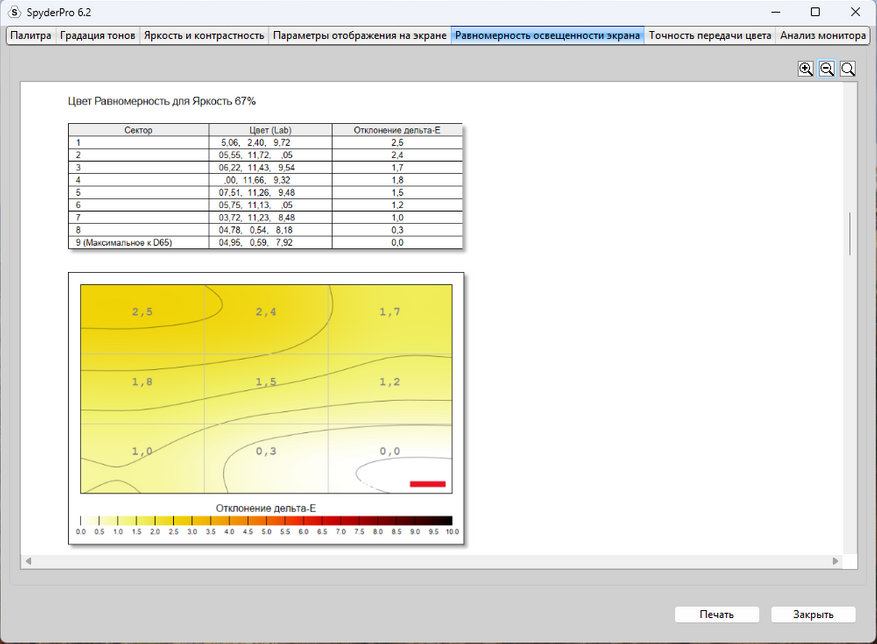
Task: Click the 5.0 mark on delta-E color scale
Action: (x=266, y=532)
